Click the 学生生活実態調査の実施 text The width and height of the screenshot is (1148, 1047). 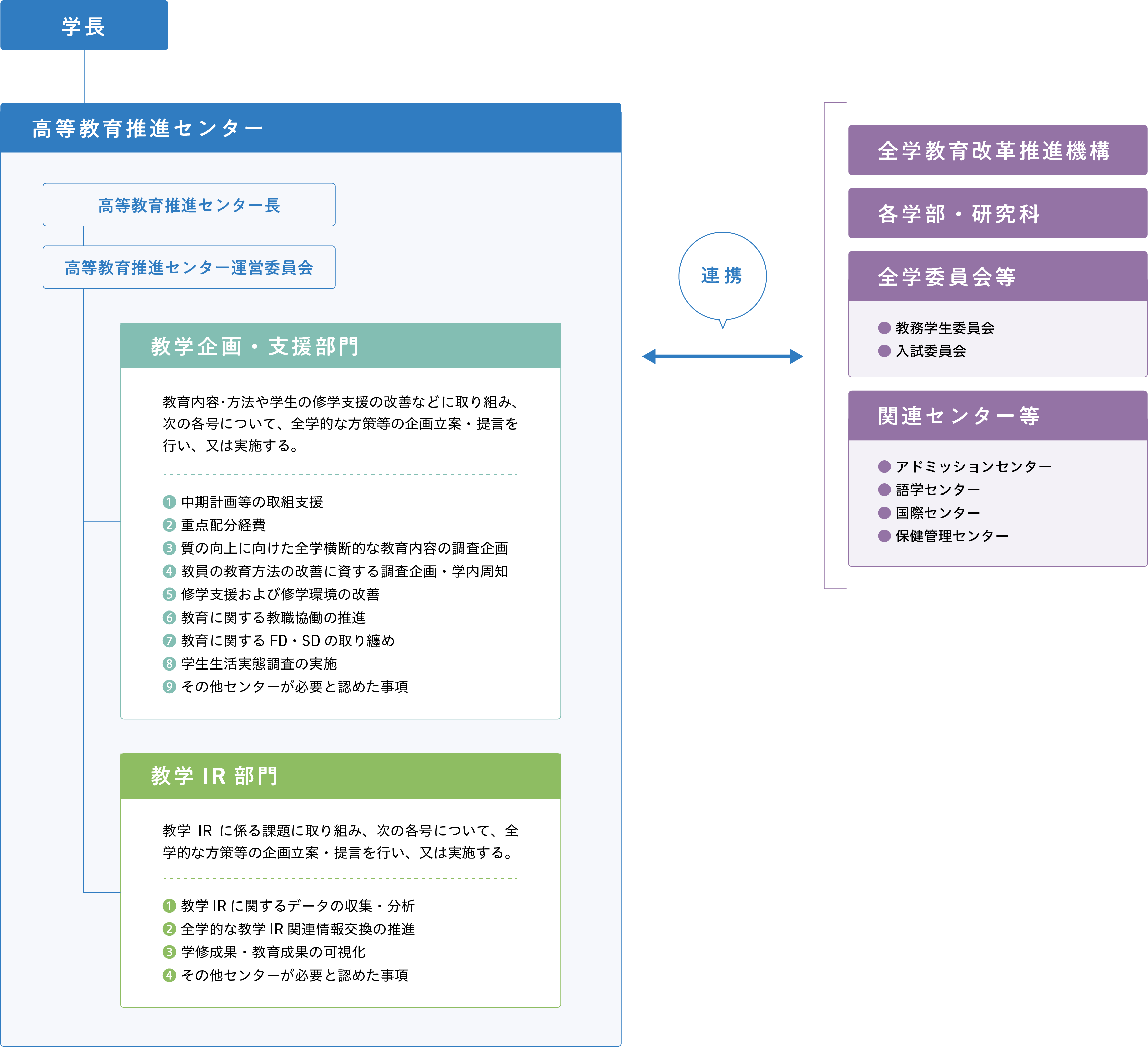259,664
